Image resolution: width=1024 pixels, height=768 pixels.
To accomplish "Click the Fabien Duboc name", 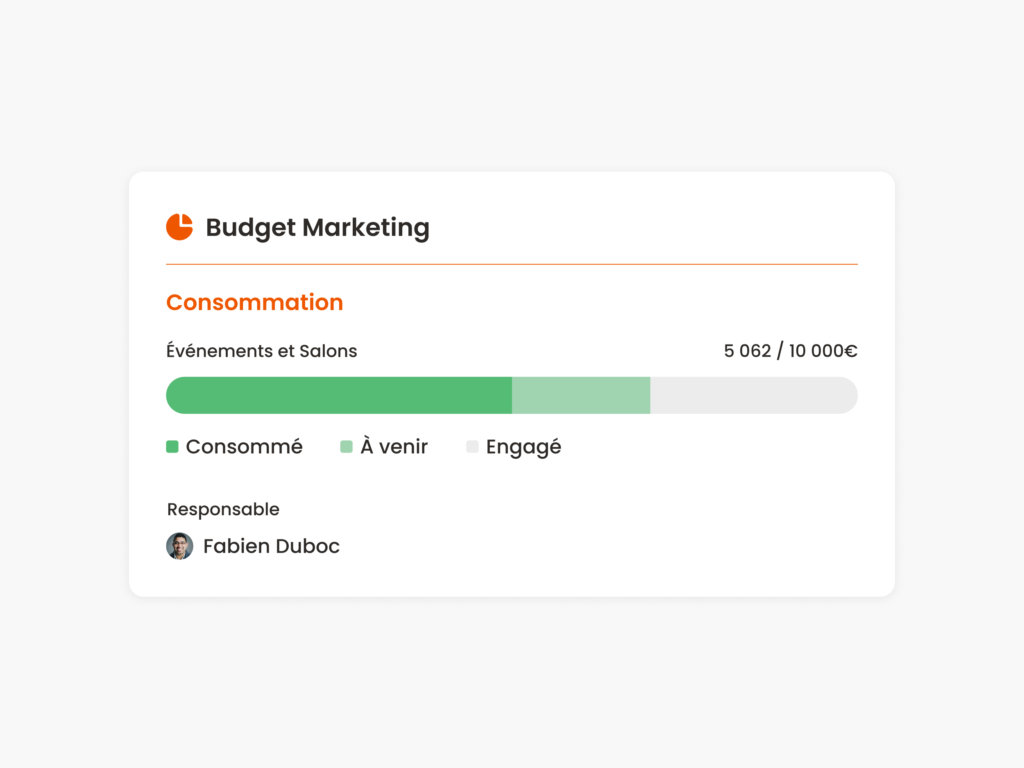I will (271, 546).
